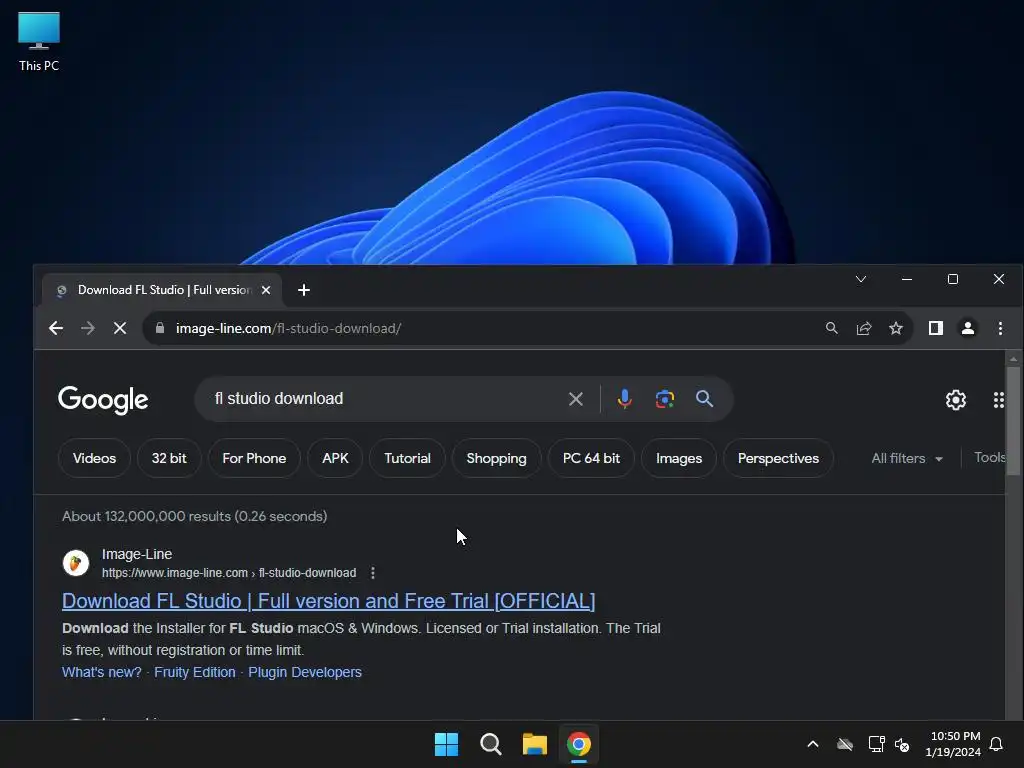This screenshot has height=768, width=1024.
Task: Expand the All filters dropdown
Action: tap(906, 458)
